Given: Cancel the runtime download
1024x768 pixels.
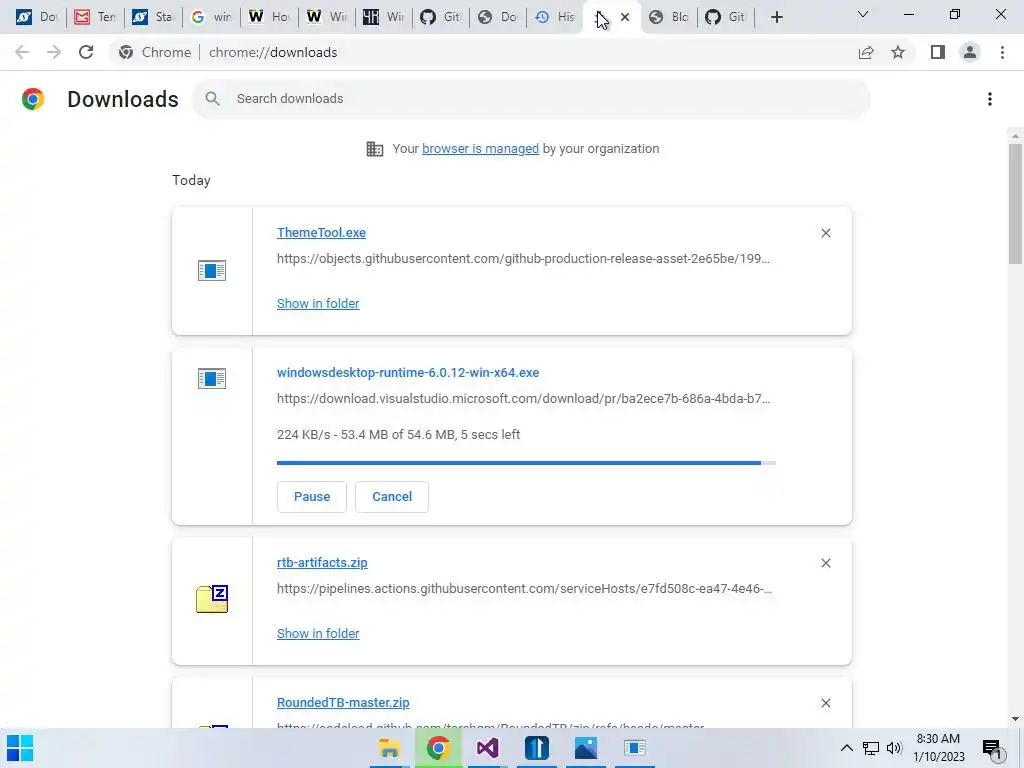Looking at the screenshot, I should click(392, 497).
